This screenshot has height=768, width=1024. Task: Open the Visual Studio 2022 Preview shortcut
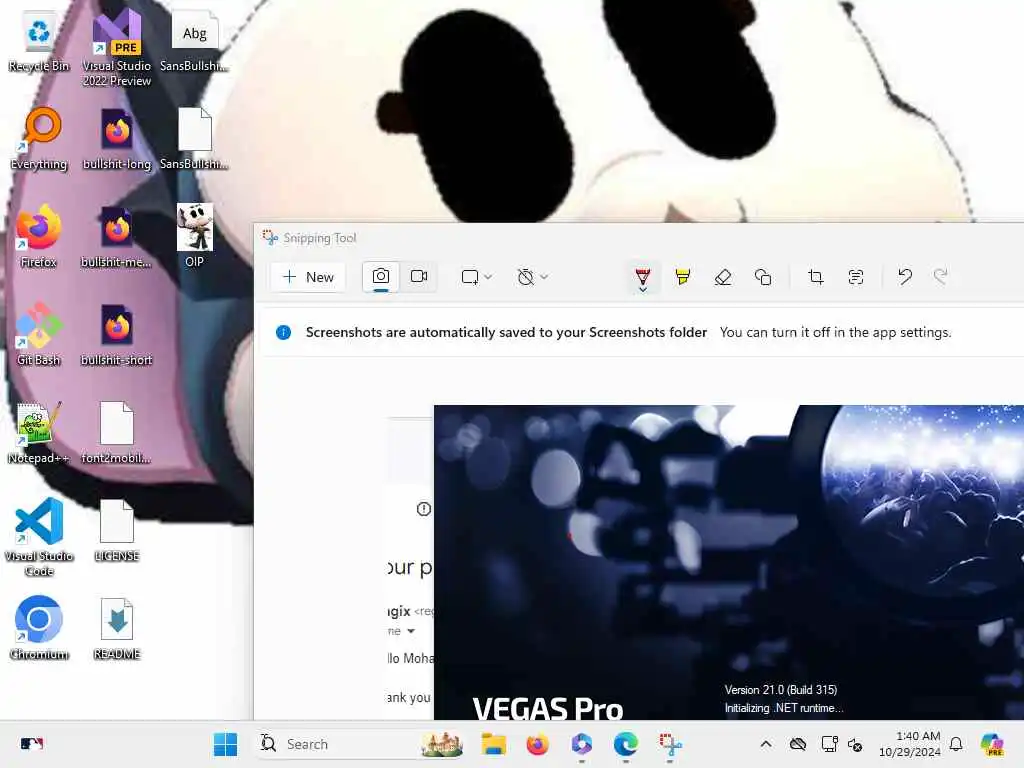(116, 49)
